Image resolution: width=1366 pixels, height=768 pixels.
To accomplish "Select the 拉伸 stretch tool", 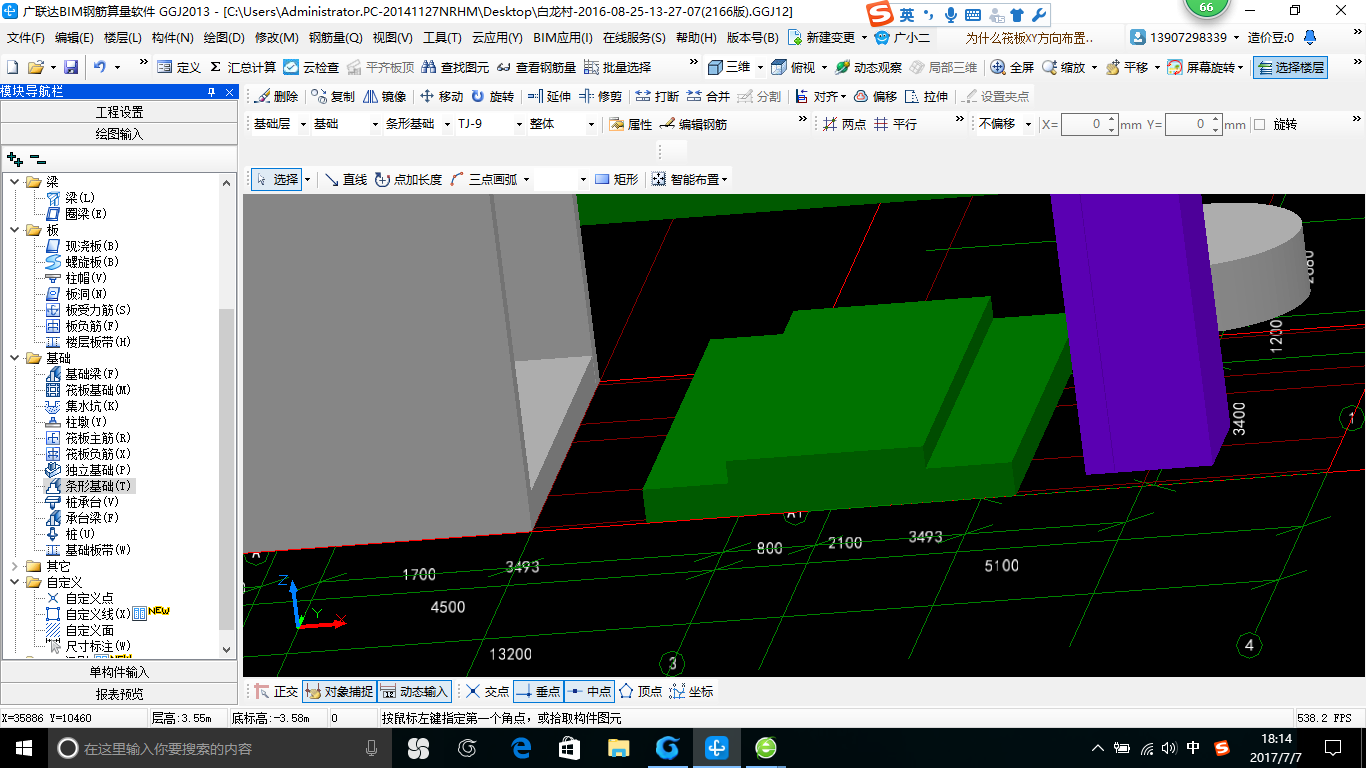I will [x=926, y=96].
